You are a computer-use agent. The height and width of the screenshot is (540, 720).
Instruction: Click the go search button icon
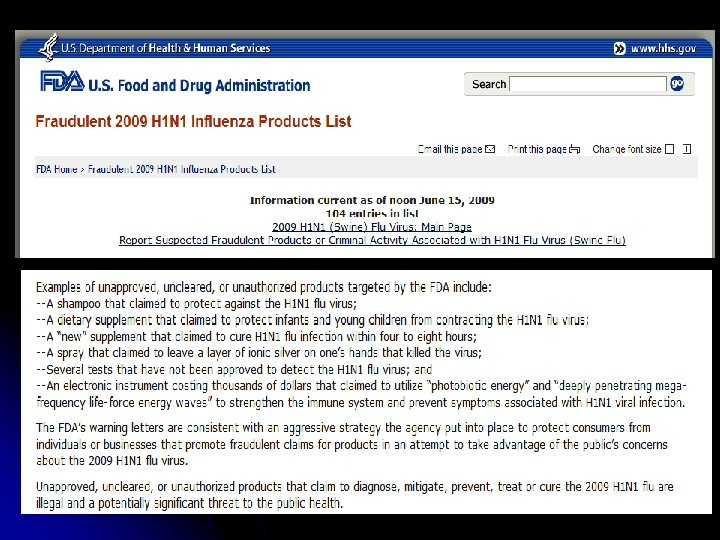[x=677, y=84]
